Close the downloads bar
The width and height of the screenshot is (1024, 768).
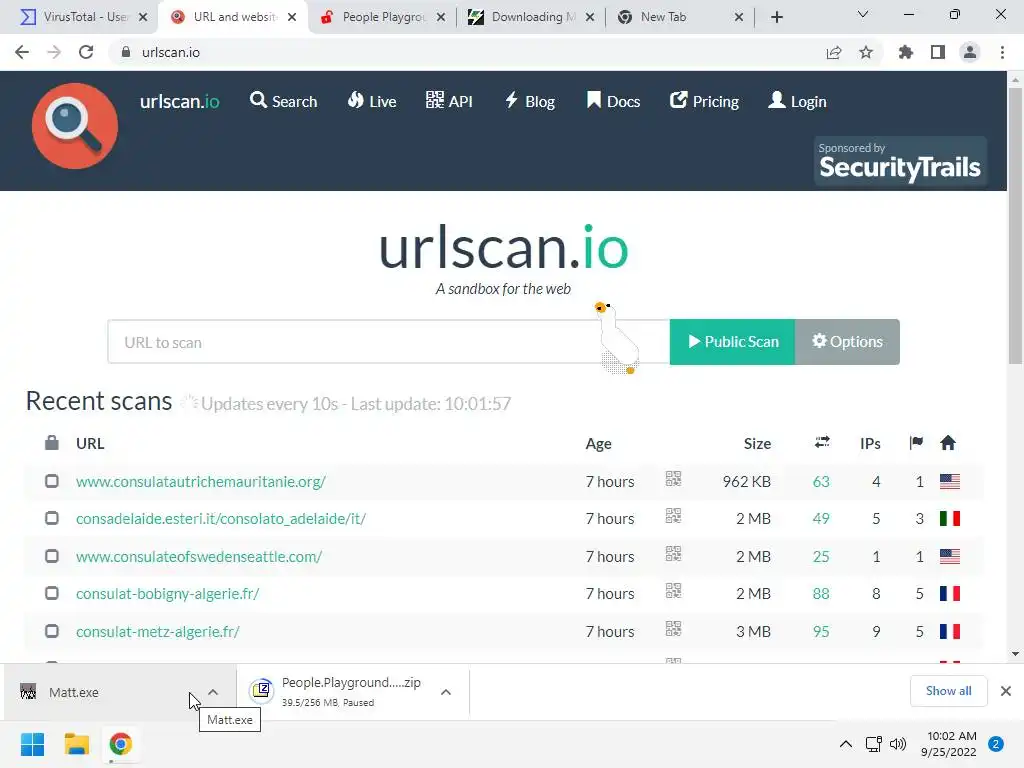pyautogui.click(x=1006, y=691)
